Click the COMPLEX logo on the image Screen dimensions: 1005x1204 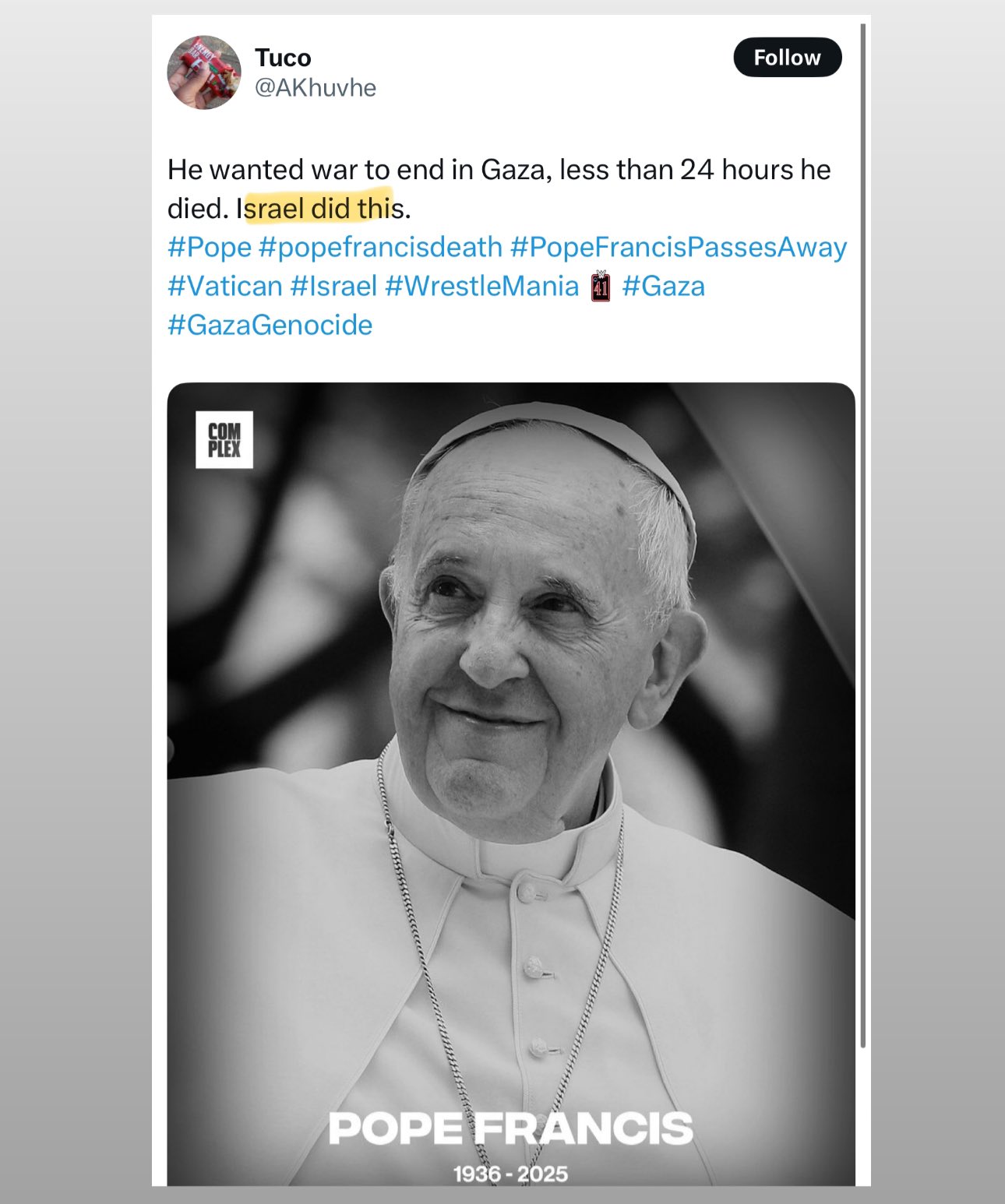(224, 439)
